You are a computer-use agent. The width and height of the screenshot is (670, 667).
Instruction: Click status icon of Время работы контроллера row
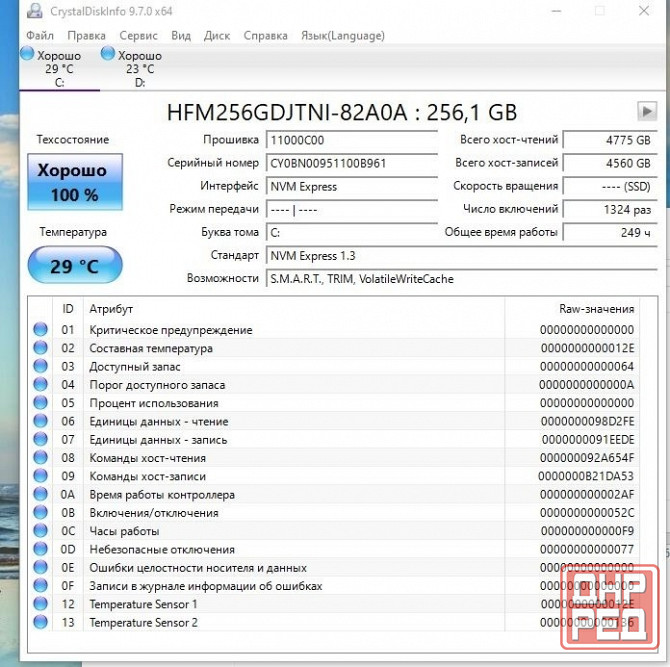[41, 494]
